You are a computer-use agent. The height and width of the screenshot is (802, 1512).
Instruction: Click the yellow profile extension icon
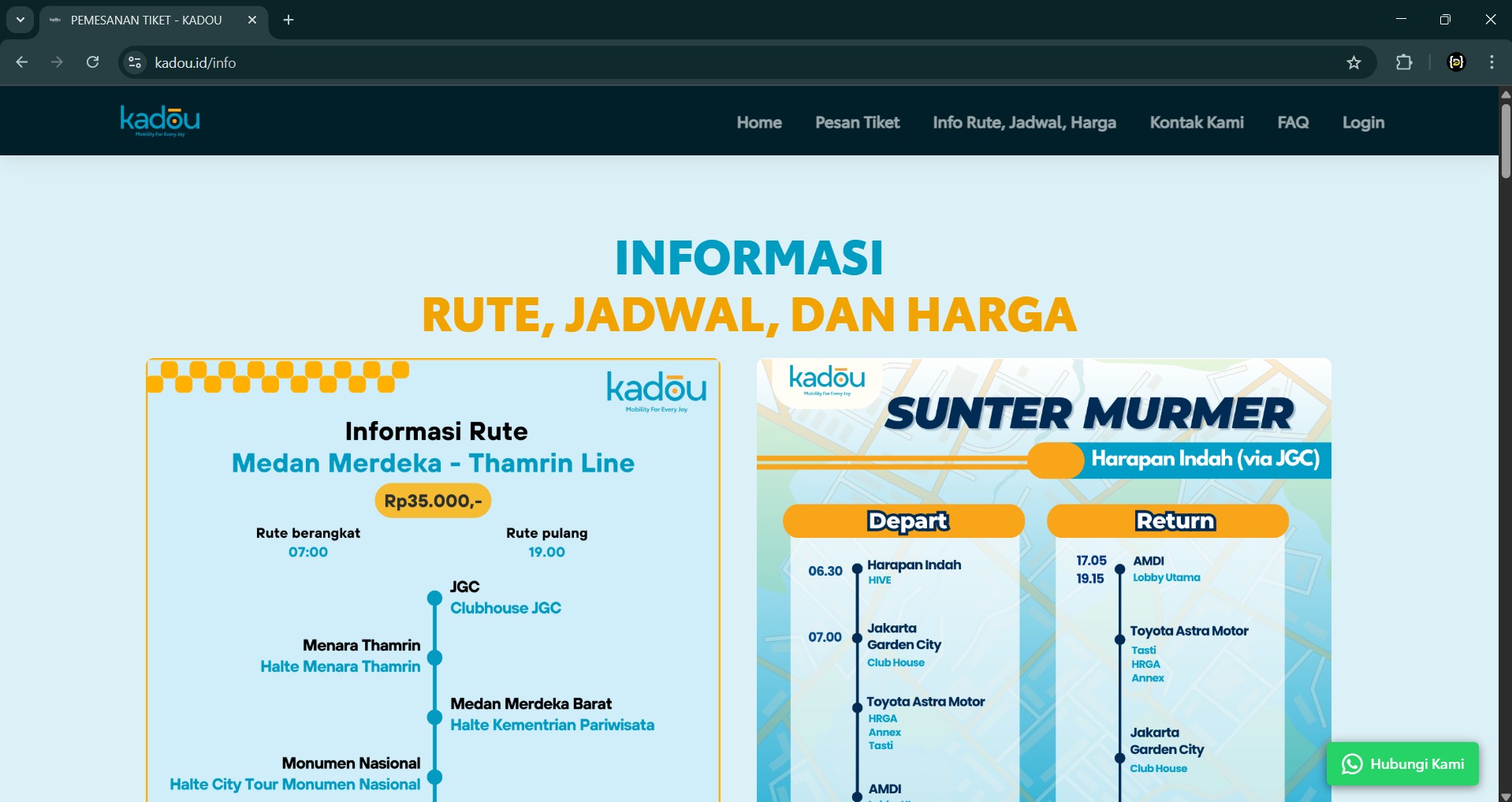pyautogui.click(x=1456, y=62)
